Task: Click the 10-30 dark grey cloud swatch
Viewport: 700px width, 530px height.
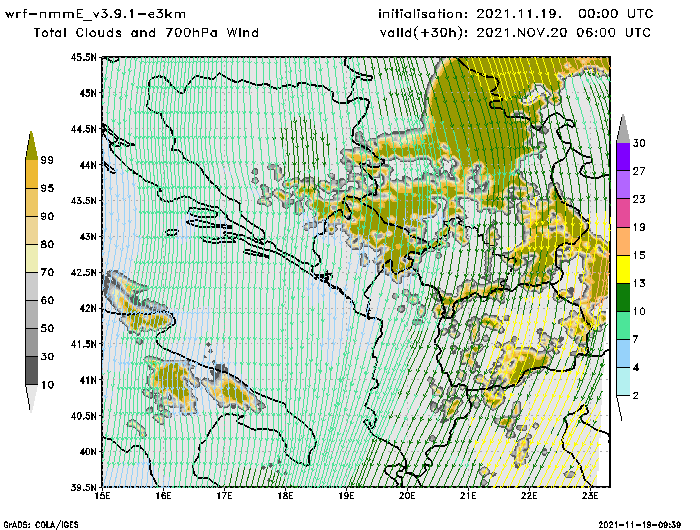Action: tap(32, 371)
